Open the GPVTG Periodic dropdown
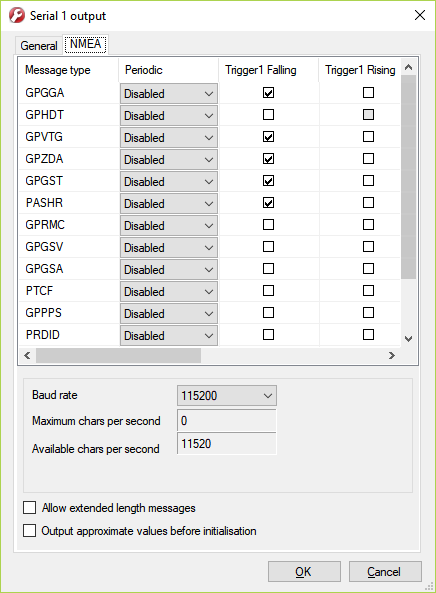Viewport: 436px width, 593px height. tap(169, 137)
